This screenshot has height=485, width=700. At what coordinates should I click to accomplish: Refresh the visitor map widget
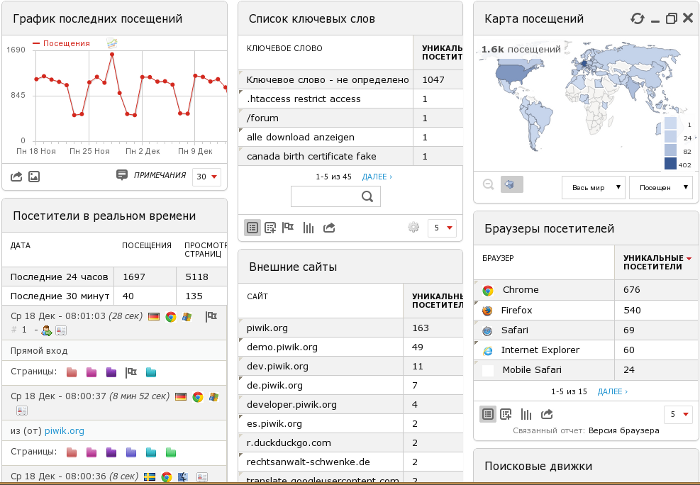click(x=637, y=18)
